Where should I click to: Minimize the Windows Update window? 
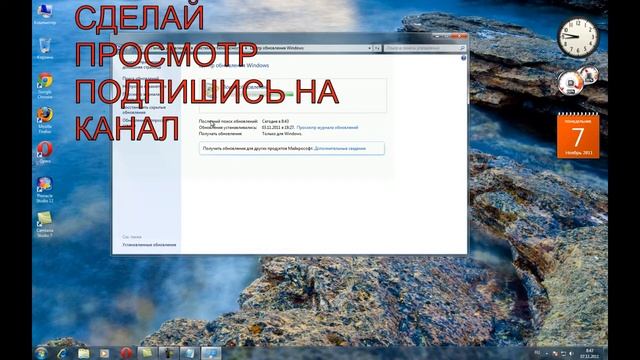pyautogui.click(x=438, y=36)
